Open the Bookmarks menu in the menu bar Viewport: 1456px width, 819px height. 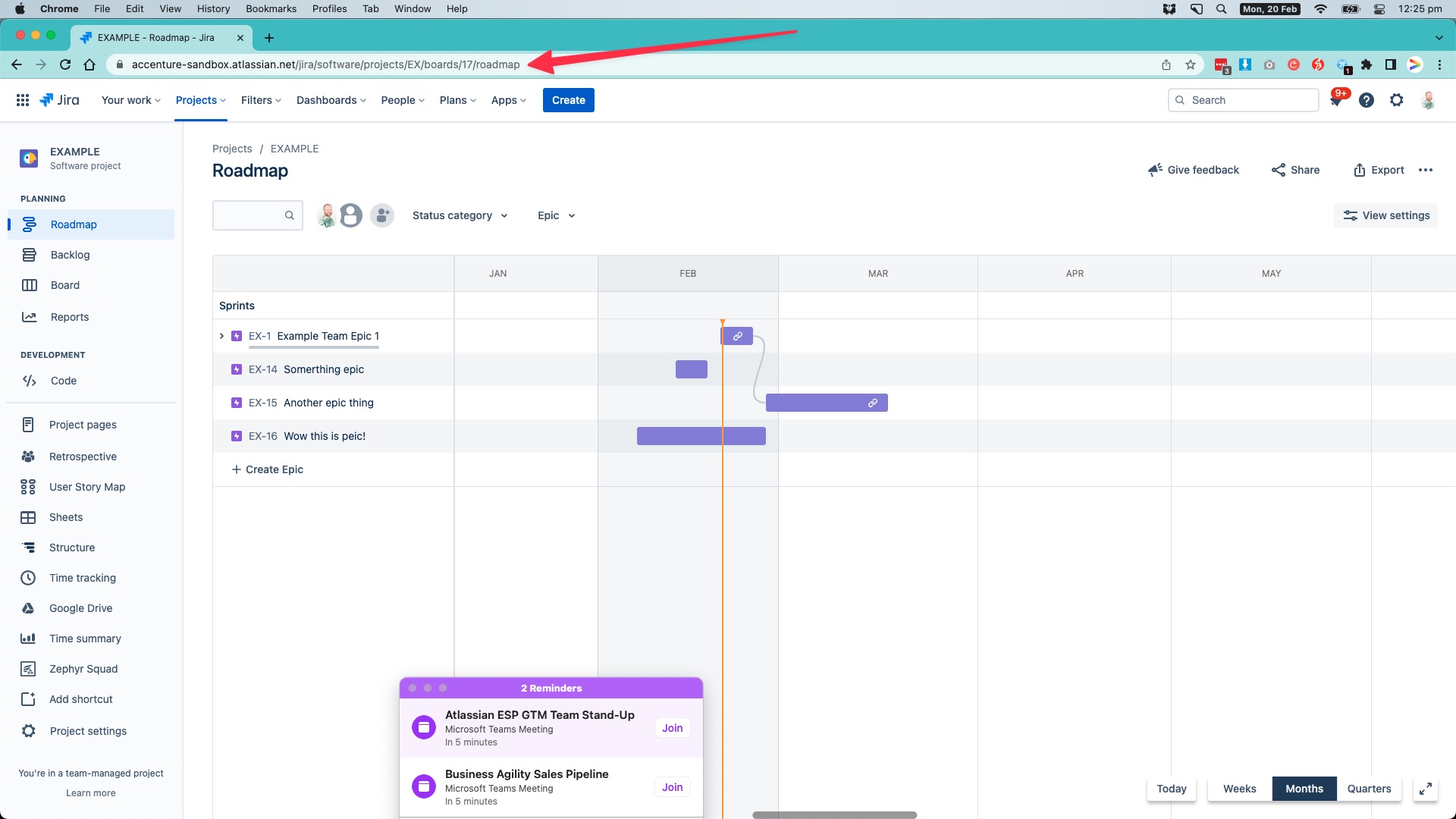[271, 8]
